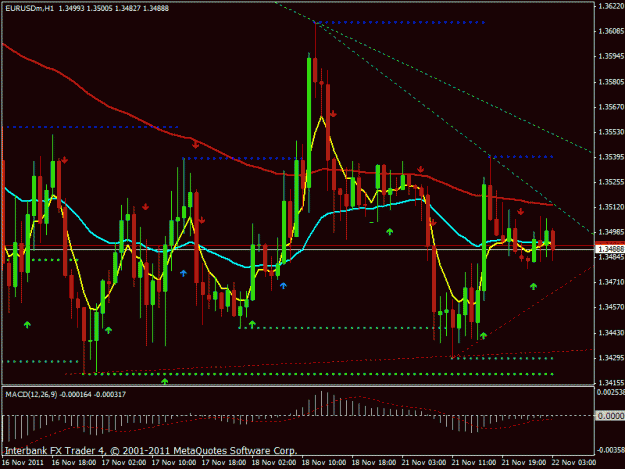Select the blue up arrow above 17 Nov 10:00

tap(183, 273)
